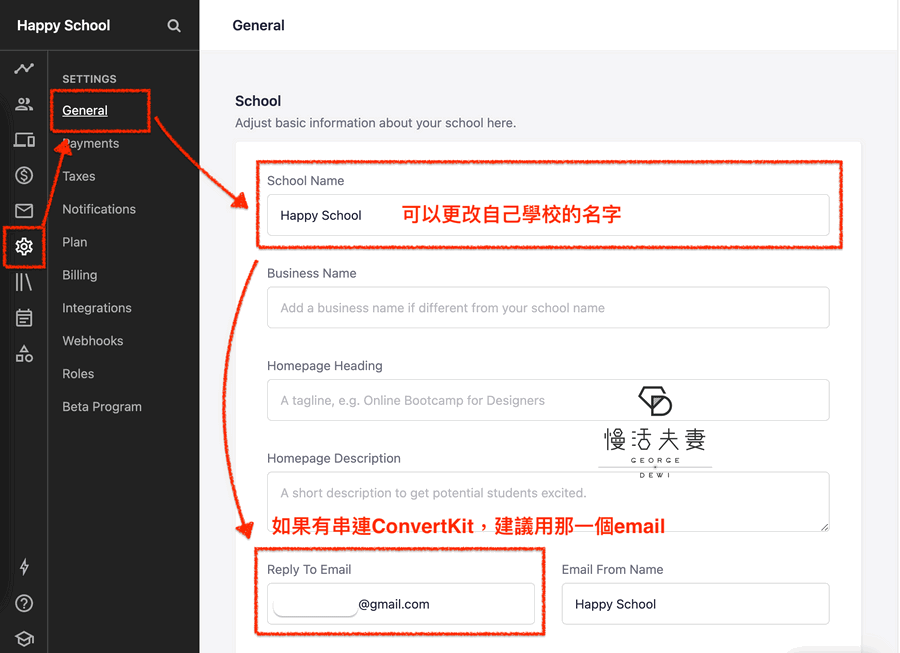Open the help question mark icon

[24, 603]
